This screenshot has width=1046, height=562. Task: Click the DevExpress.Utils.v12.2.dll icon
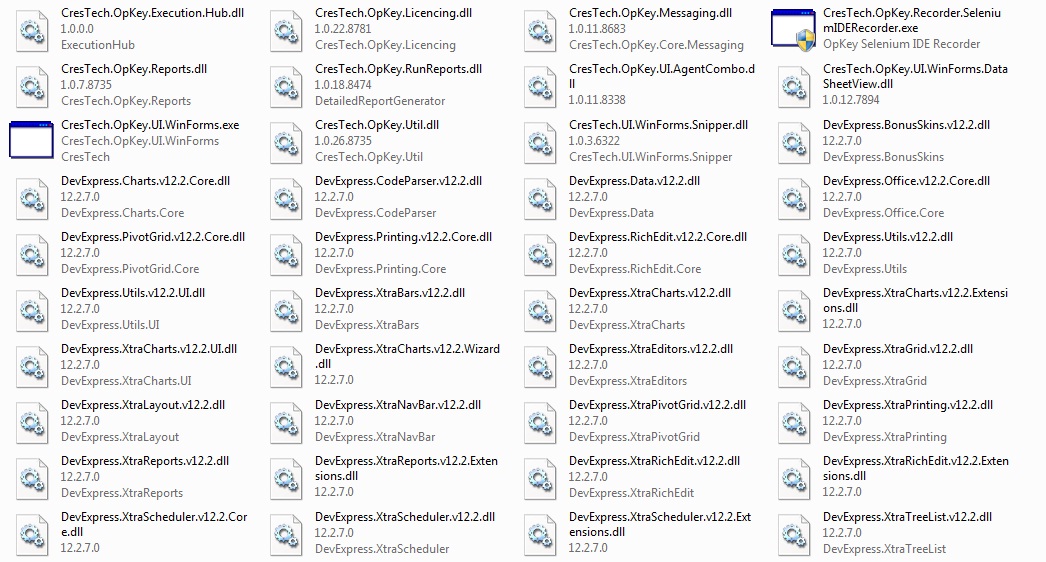794,255
